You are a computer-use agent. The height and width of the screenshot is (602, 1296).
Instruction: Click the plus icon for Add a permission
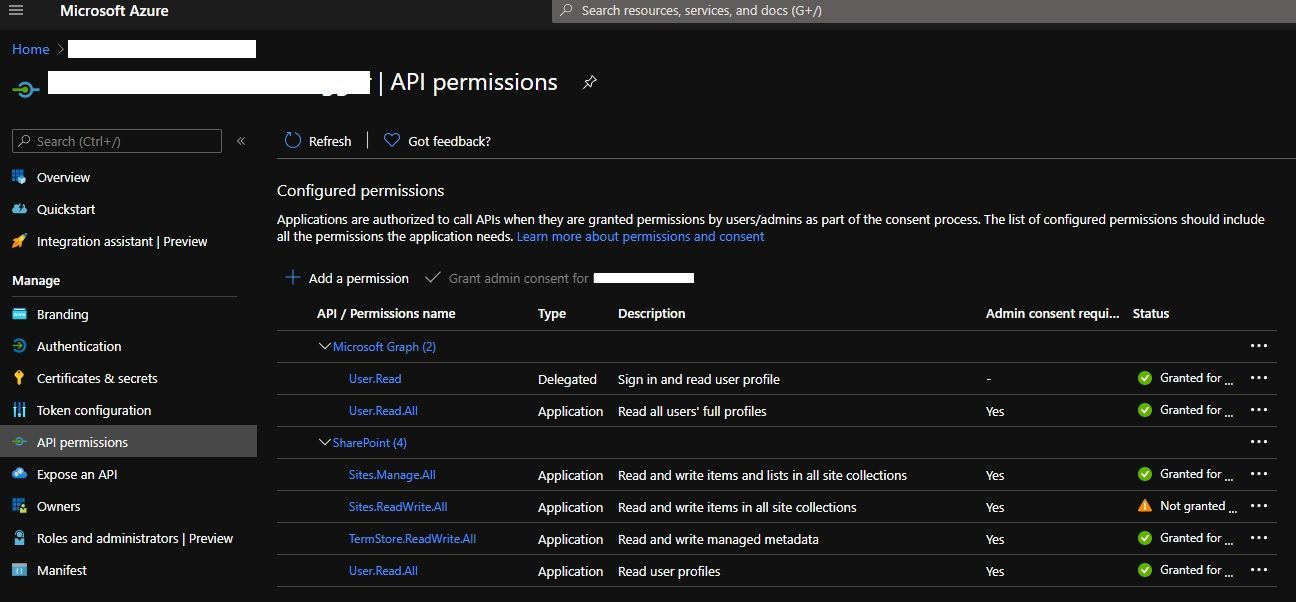(x=293, y=278)
